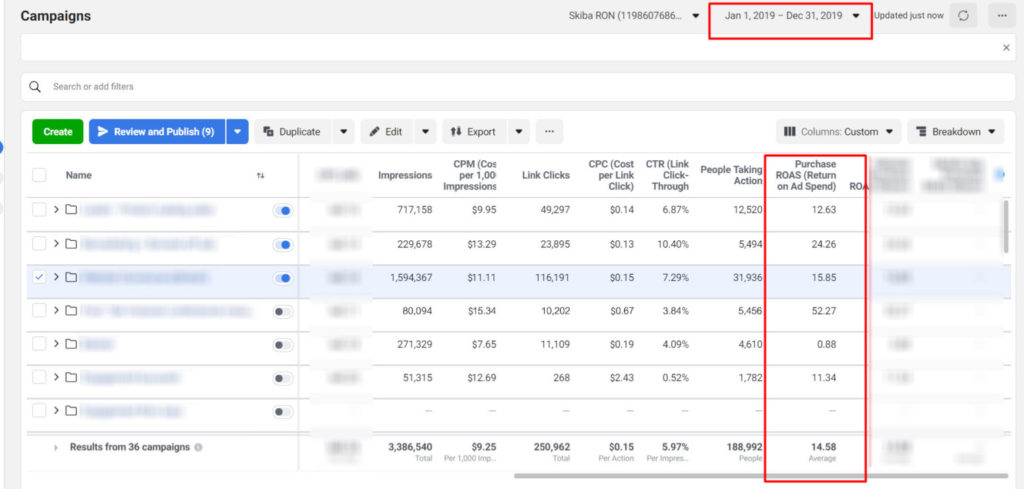Click the search magnifier icon
Viewport: 1024px width, 489px height.
(x=36, y=87)
